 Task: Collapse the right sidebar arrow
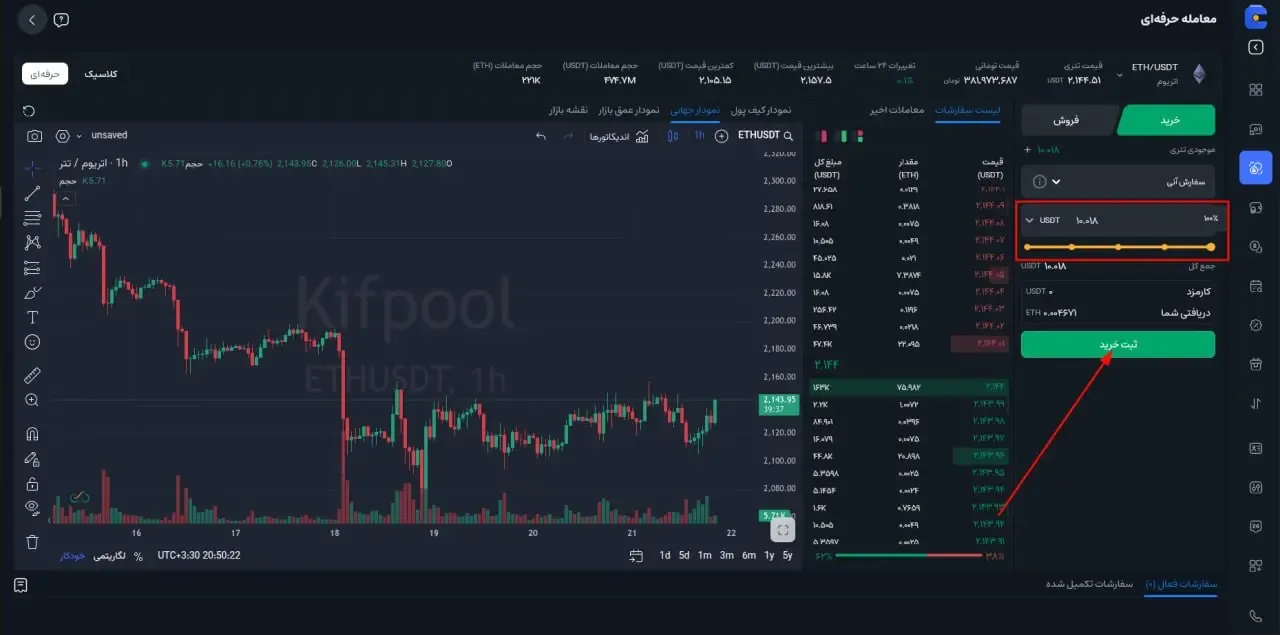coord(1256,47)
